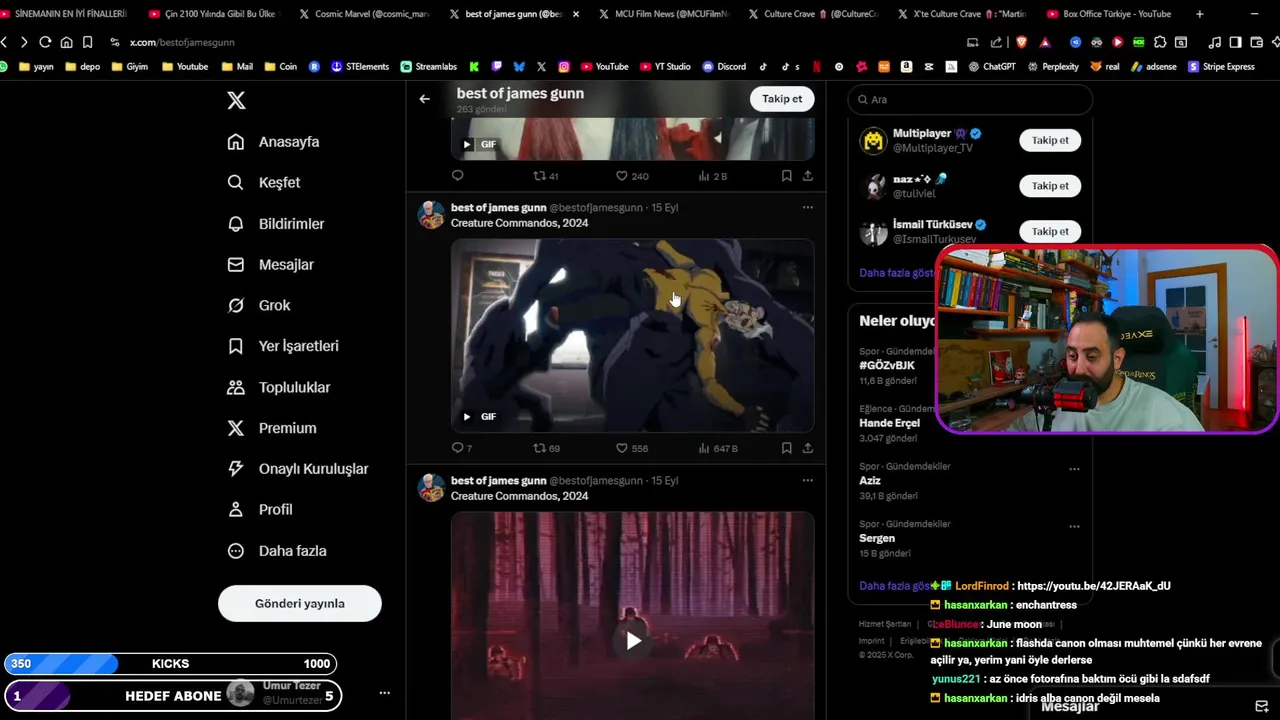Open Streamlabs bookmark
Image resolution: width=1280 pixels, height=720 pixels.
pyautogui.click(x=429, y=67)
